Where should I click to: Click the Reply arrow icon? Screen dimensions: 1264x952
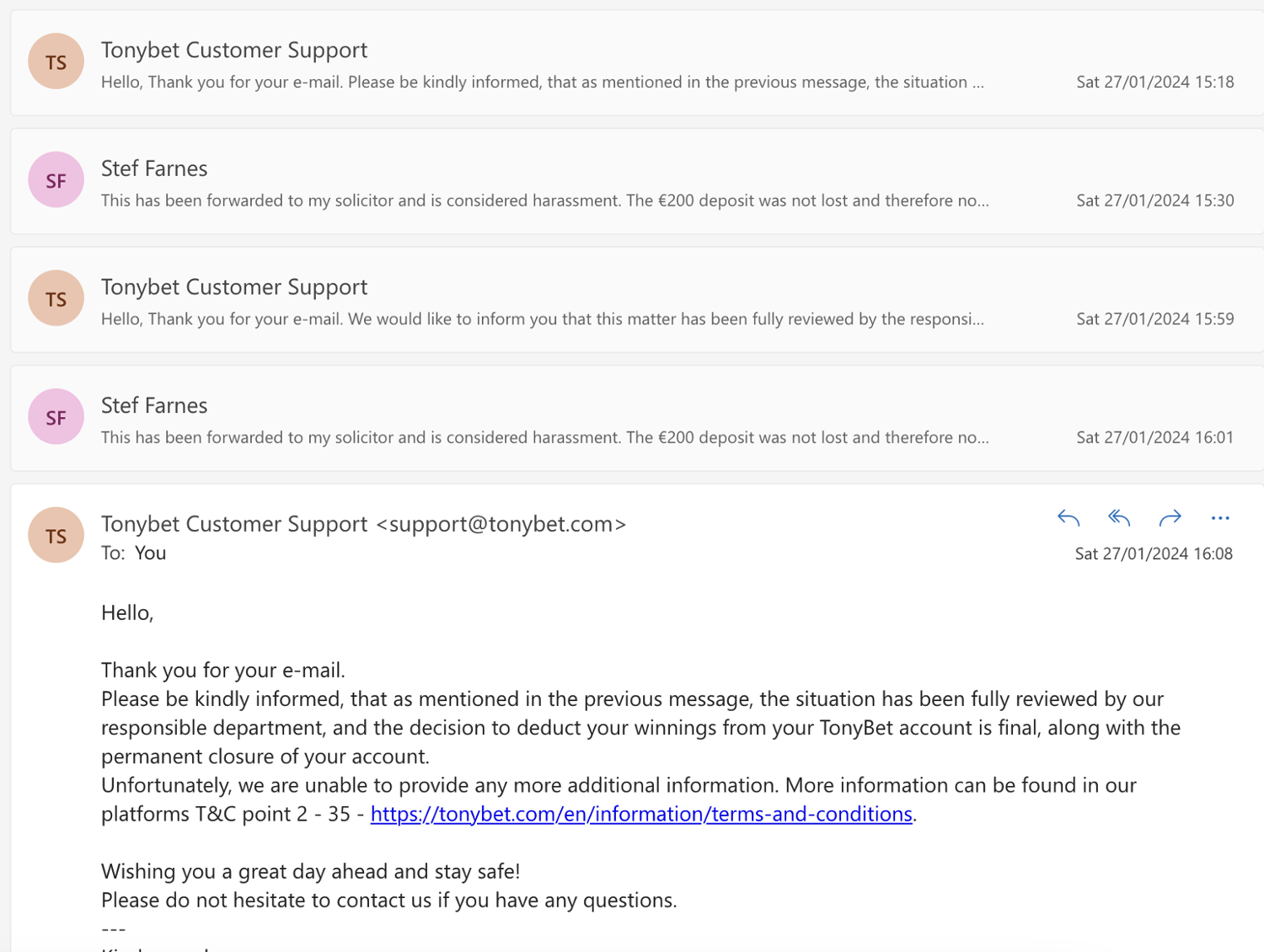click(x=1069, y=518)
